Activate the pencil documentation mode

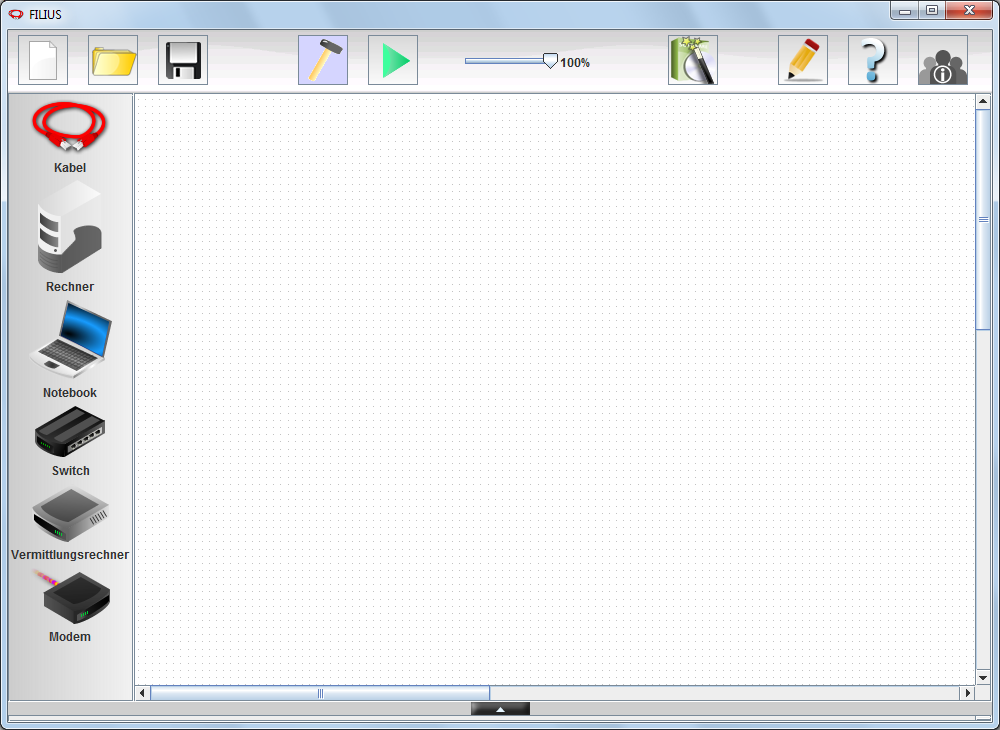(803, 60)
